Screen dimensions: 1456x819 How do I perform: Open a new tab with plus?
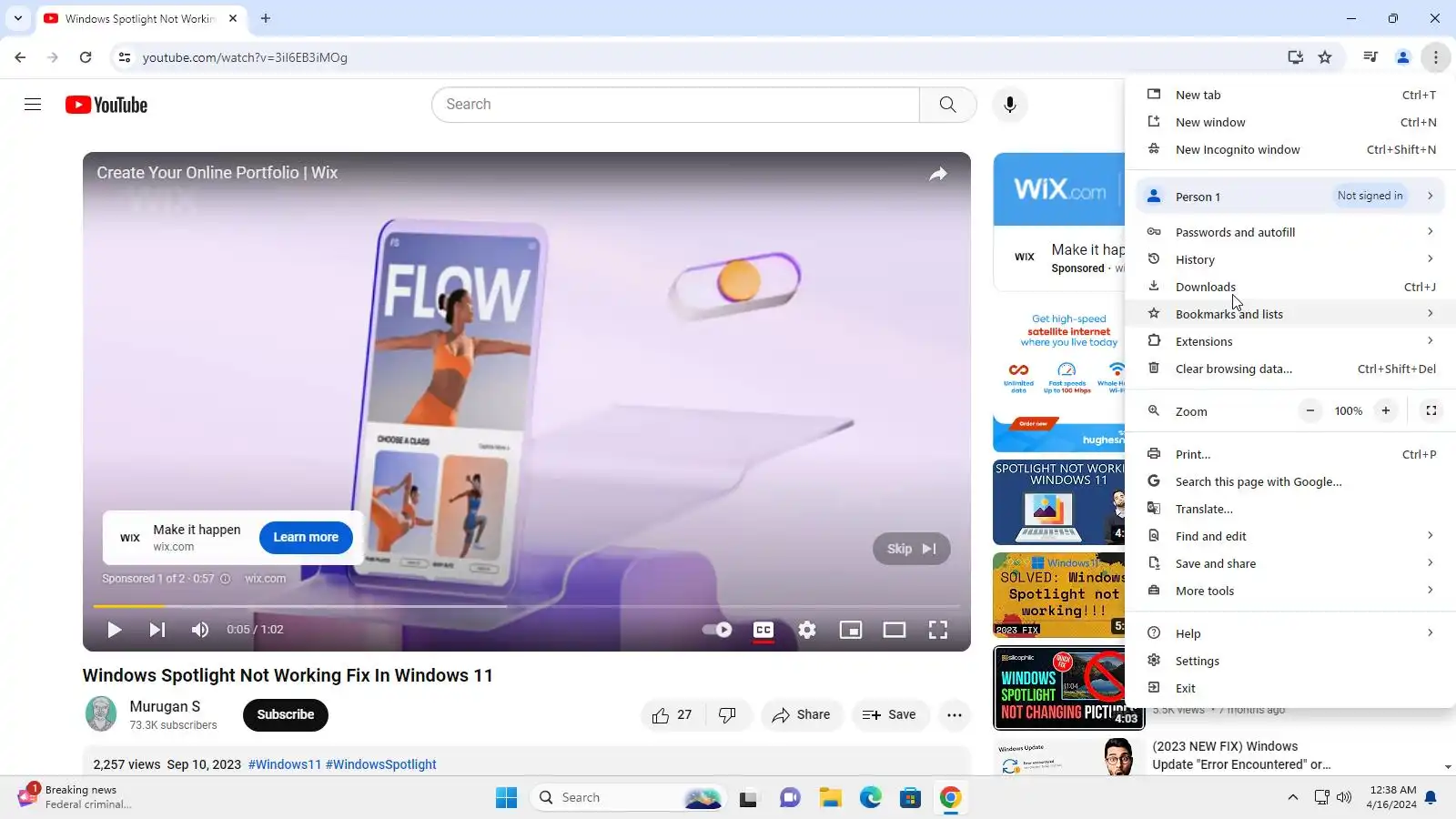(266, 18)
